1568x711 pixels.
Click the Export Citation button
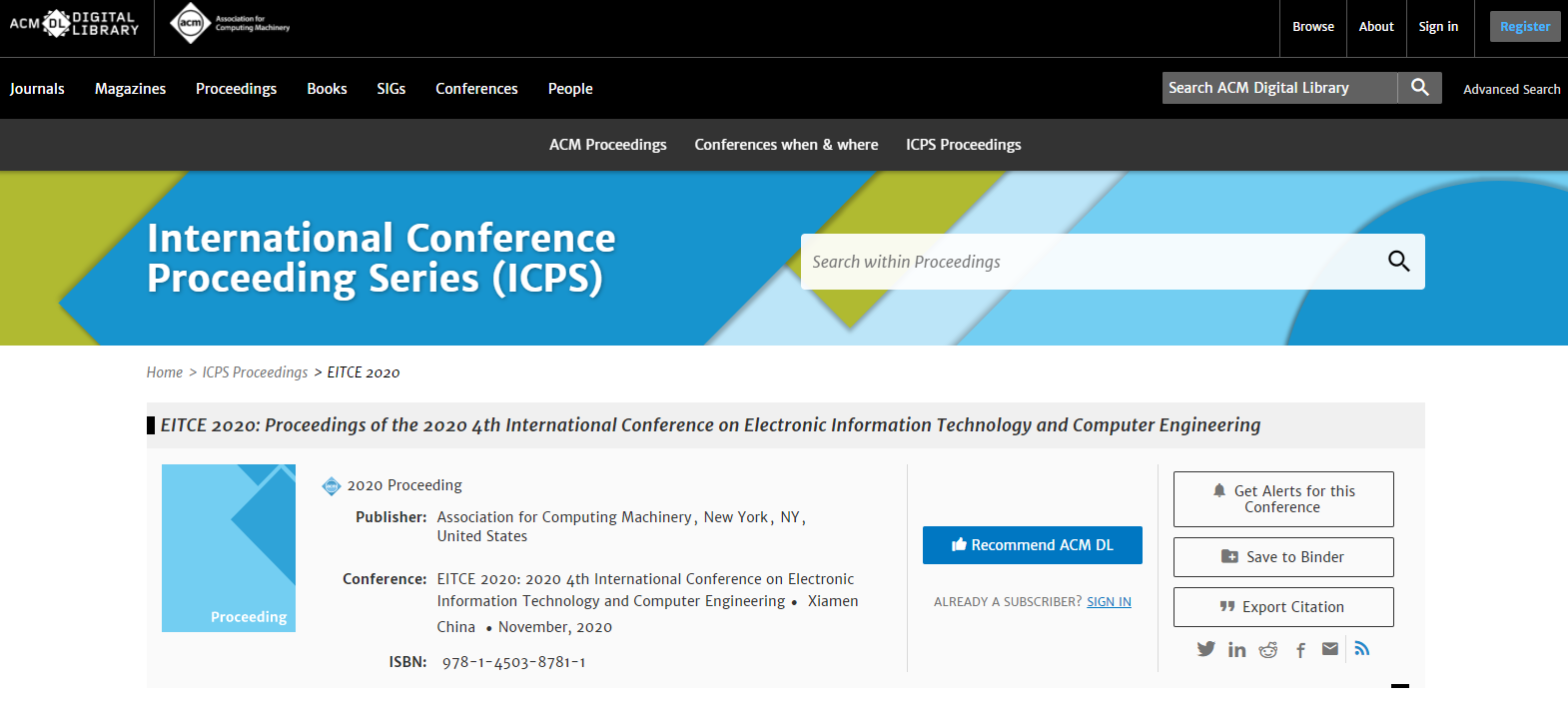tap(1283, 607)
